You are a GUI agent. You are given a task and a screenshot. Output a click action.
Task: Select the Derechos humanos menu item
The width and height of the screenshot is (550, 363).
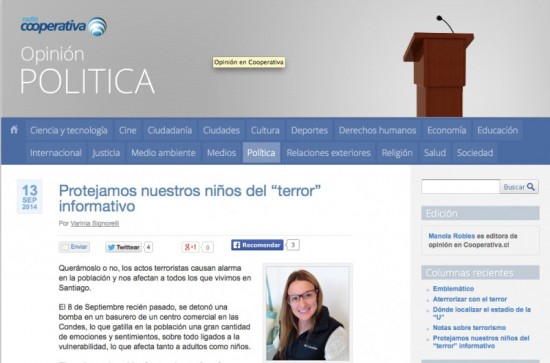(x=377, y=130)
